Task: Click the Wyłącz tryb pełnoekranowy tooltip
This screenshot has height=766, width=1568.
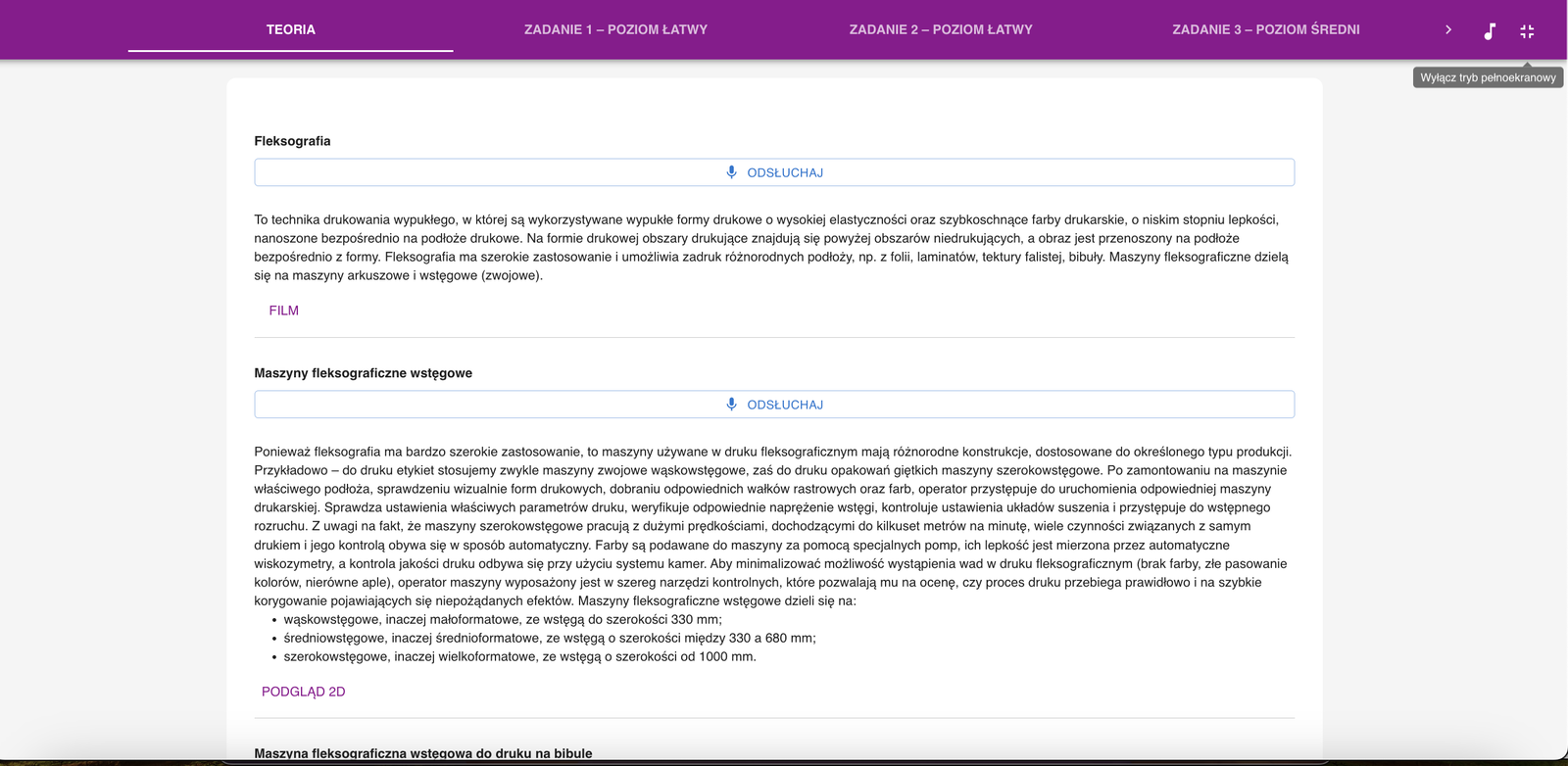Action: click(1488, 77)
